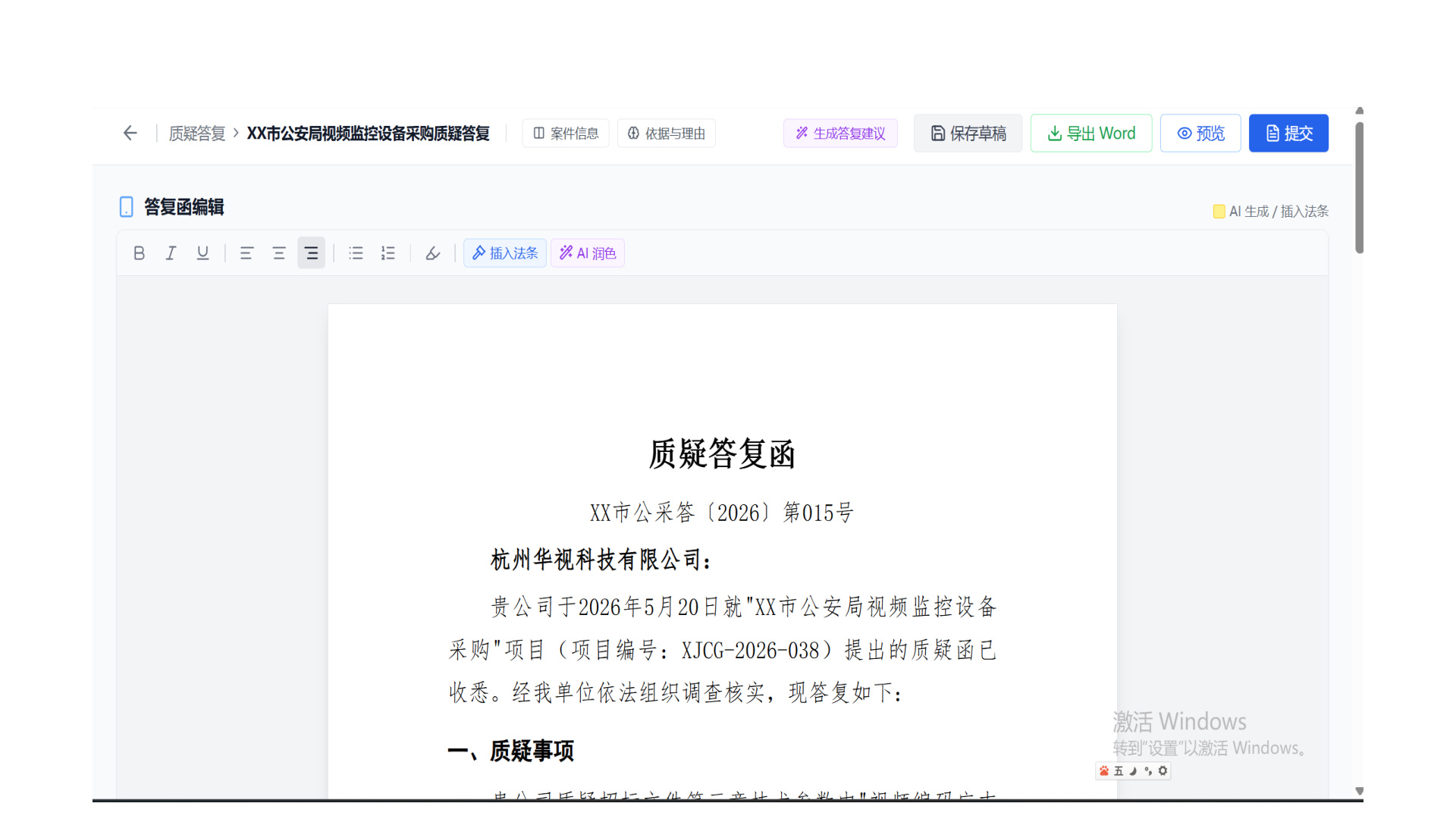Click 插入法条 toolbar button

(505, 253)
